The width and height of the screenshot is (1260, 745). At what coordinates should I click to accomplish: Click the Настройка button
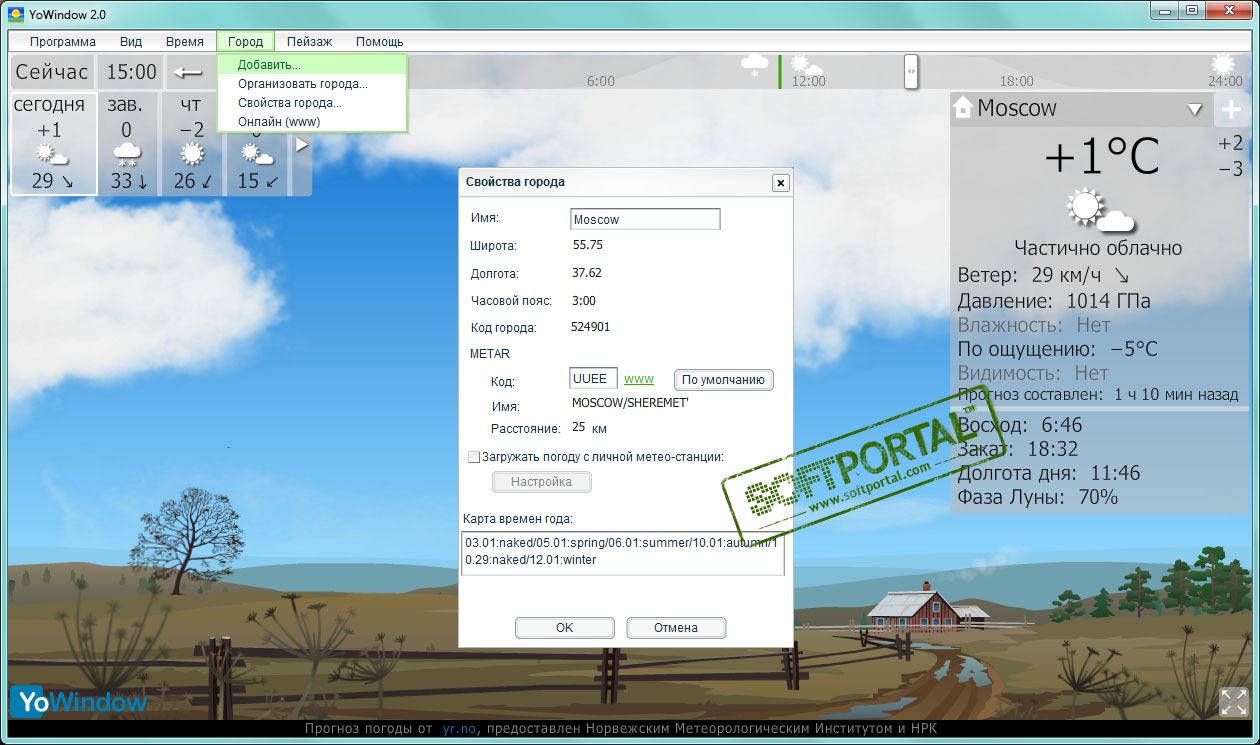click(542, 482)
